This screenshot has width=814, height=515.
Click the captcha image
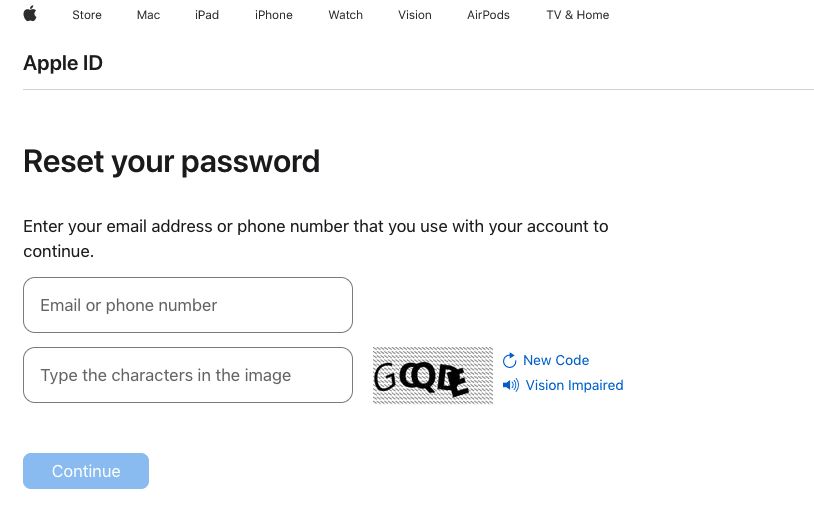point(433,376)
